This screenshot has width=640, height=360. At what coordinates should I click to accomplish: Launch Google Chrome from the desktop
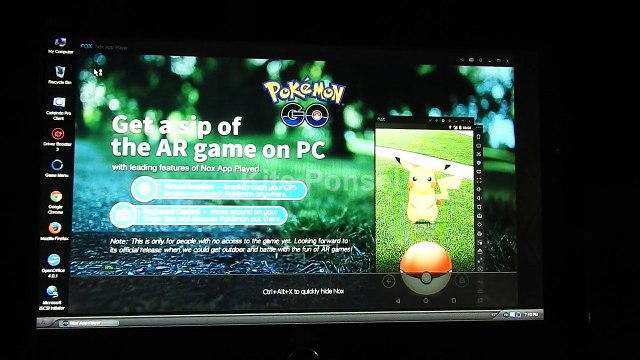(56, 202)
